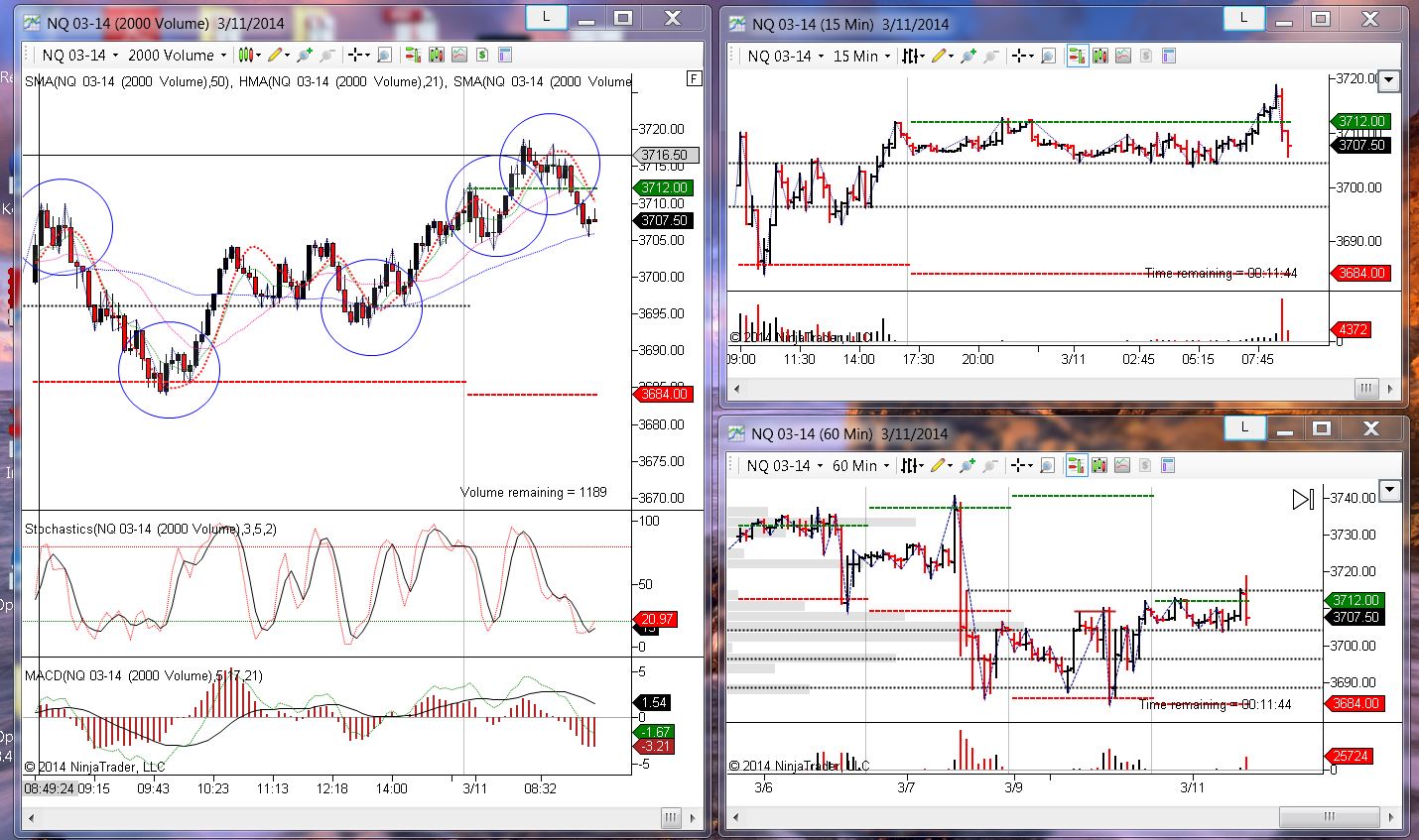Screen dimensions: 1419x840
Task: Click scrollbar thumb under 2000 Volume chart
Action: [x=671, y=817]
